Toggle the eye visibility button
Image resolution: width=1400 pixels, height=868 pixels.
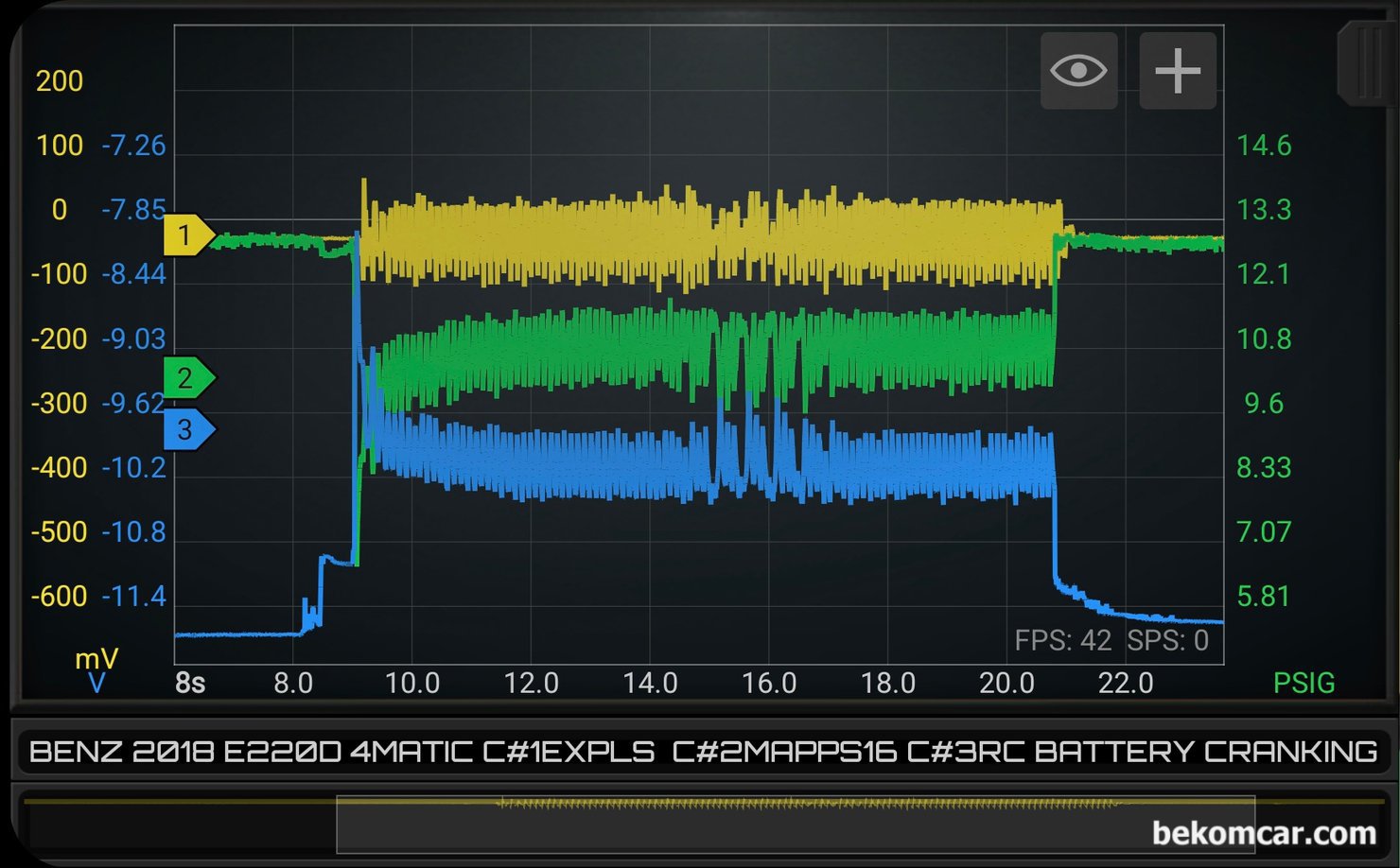coord(1078,71)
